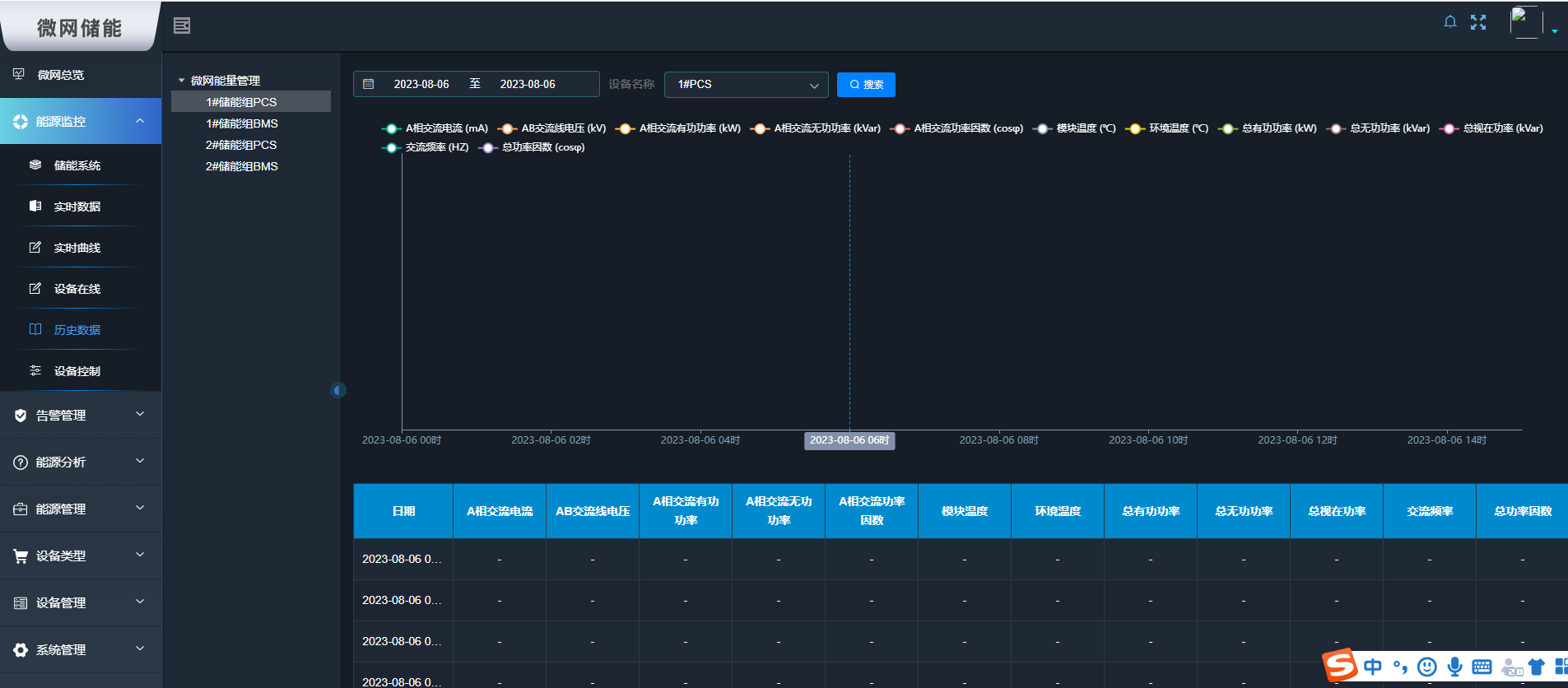The height and width of the screenshot is (688, 1568).
Task: Click the 日期 table column header
Action: pyautogui.click(x=403, y=511)
